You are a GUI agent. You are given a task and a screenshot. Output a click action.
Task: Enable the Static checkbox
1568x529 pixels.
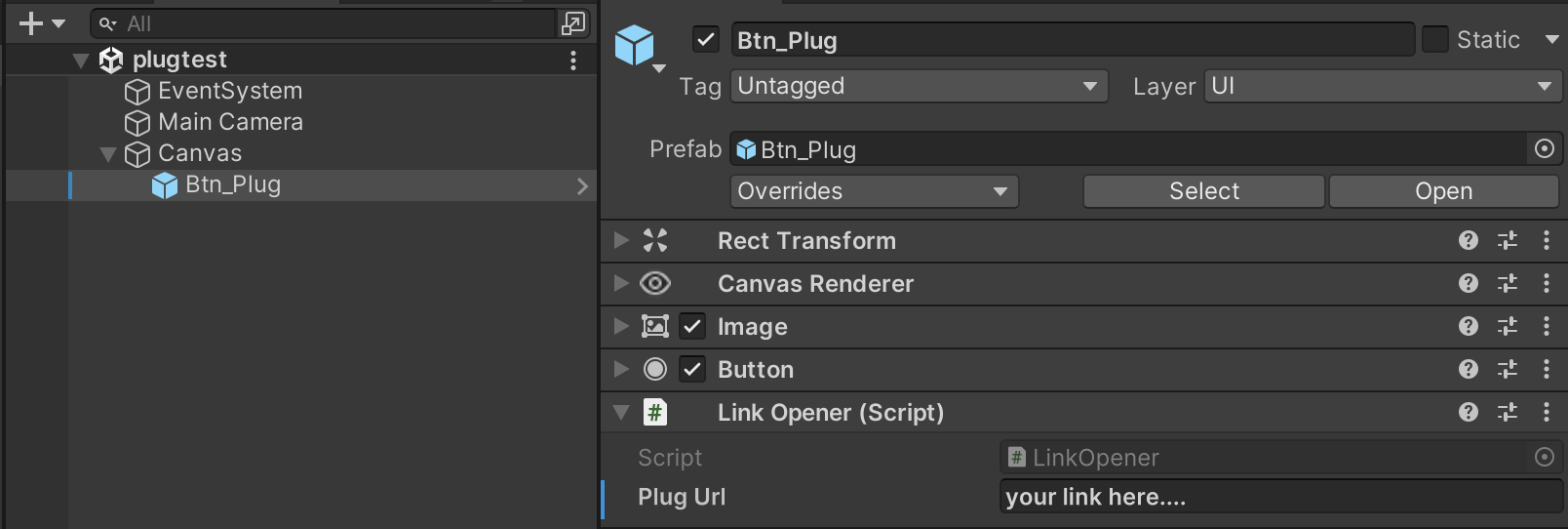1434,40
